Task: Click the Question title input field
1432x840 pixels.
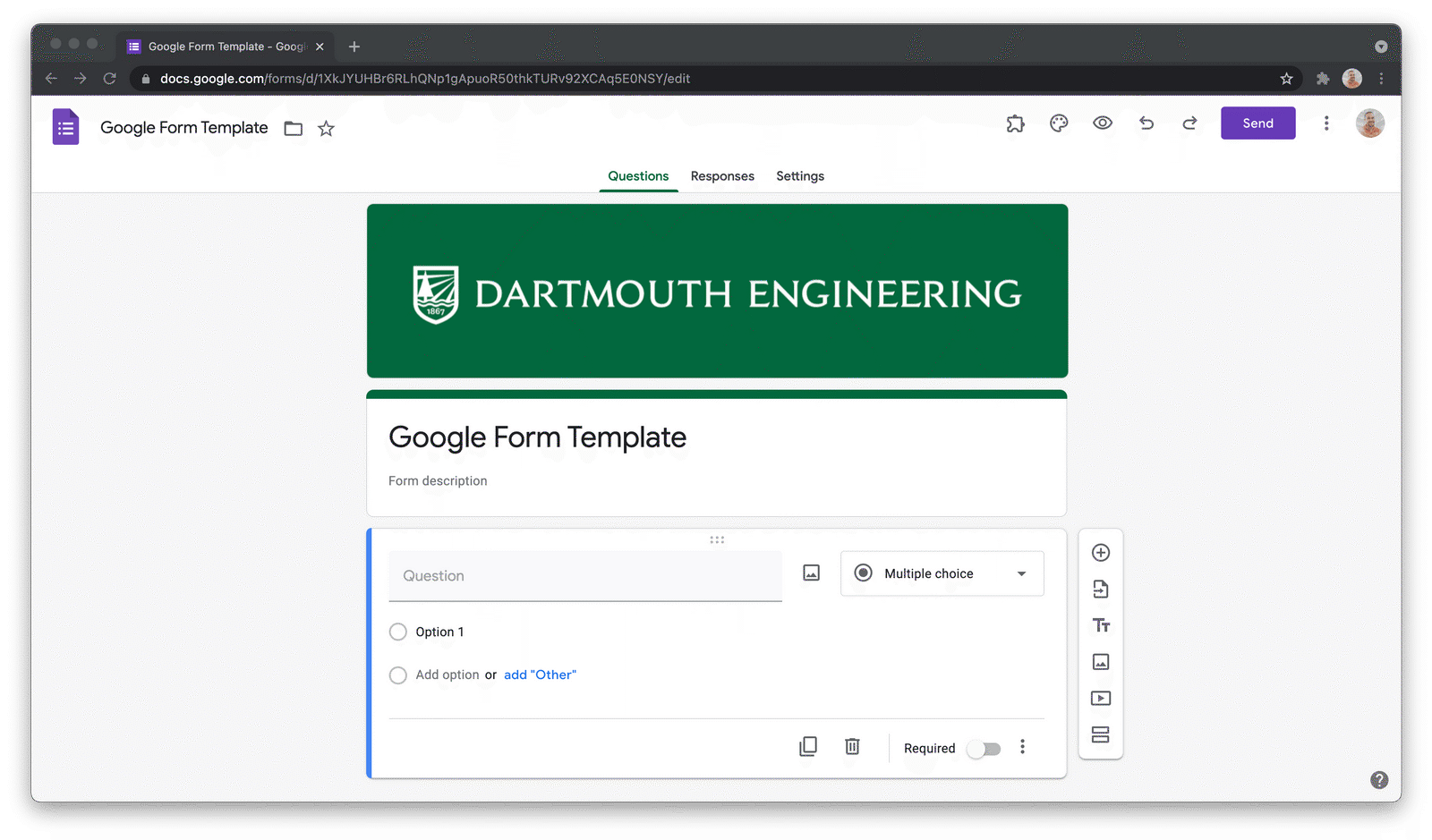Action: (x=585, y=576)
